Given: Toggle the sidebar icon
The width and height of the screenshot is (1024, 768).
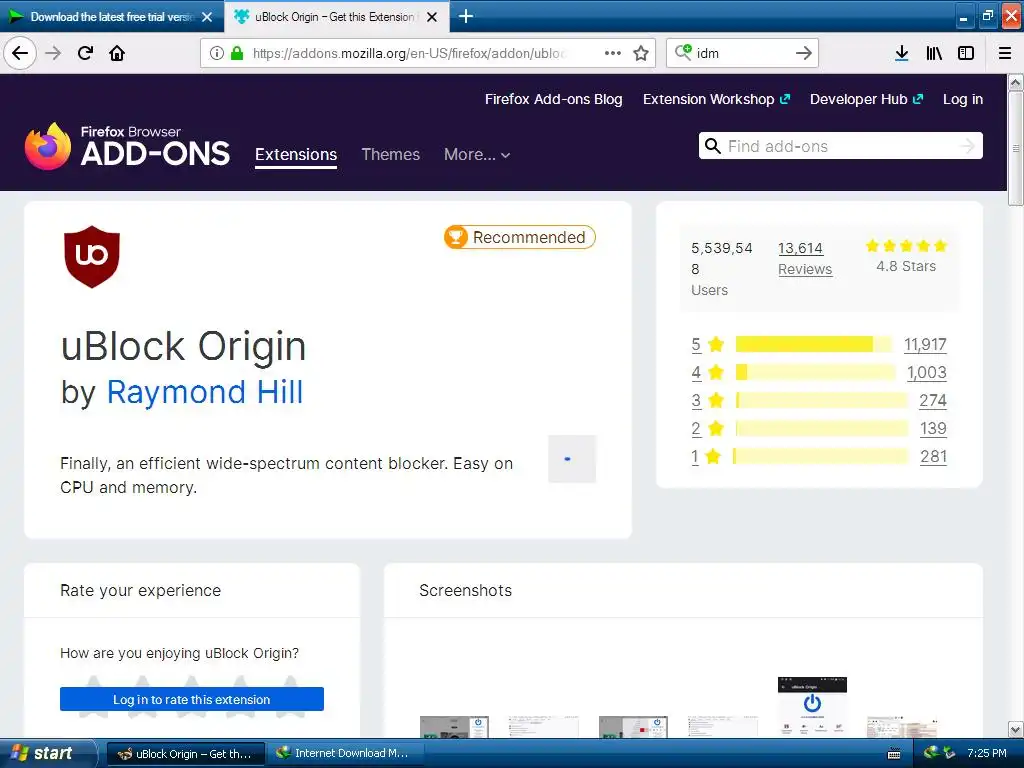Looking at the screenshot, I should pos(966,53).
